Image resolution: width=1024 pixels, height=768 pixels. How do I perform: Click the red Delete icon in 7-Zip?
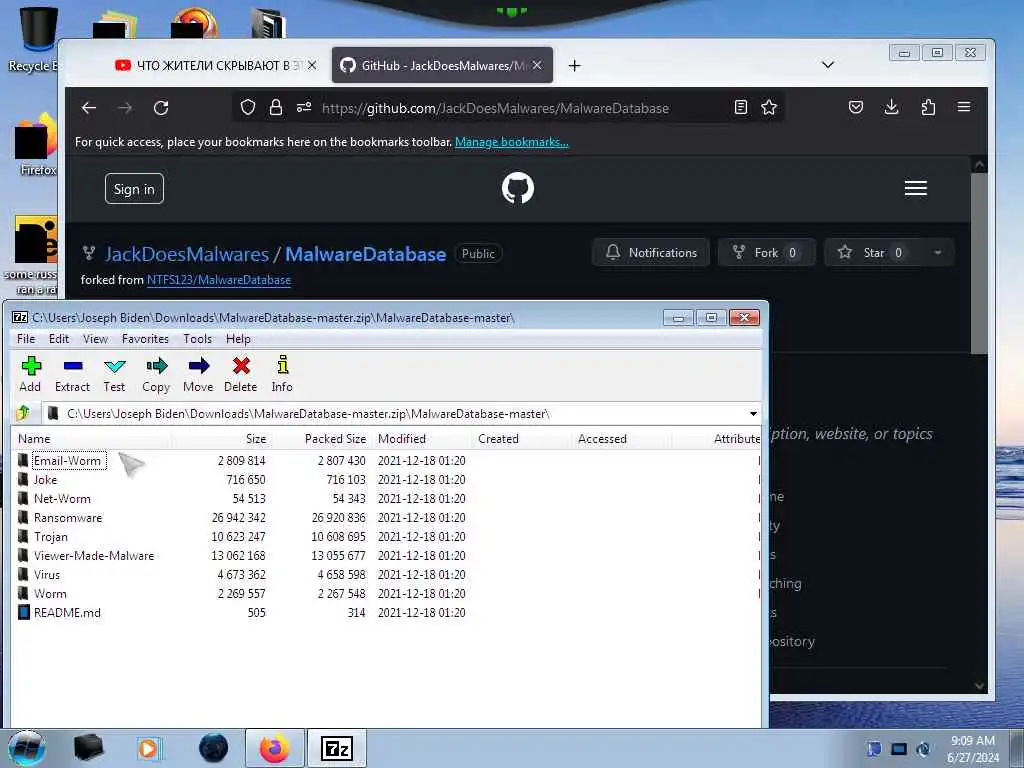pos(241,374)
